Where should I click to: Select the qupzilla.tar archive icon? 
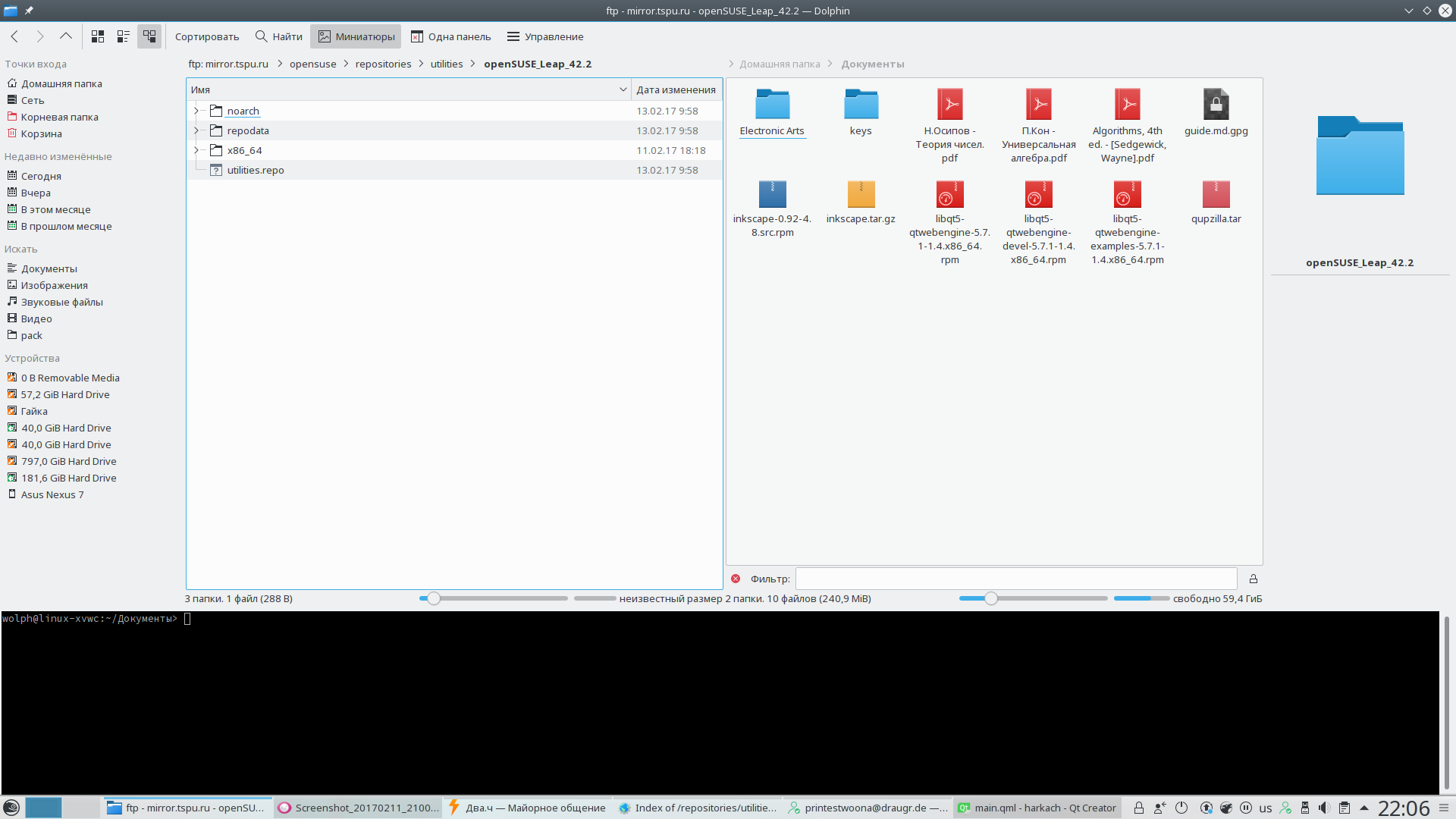click(x=1216, y=194)
